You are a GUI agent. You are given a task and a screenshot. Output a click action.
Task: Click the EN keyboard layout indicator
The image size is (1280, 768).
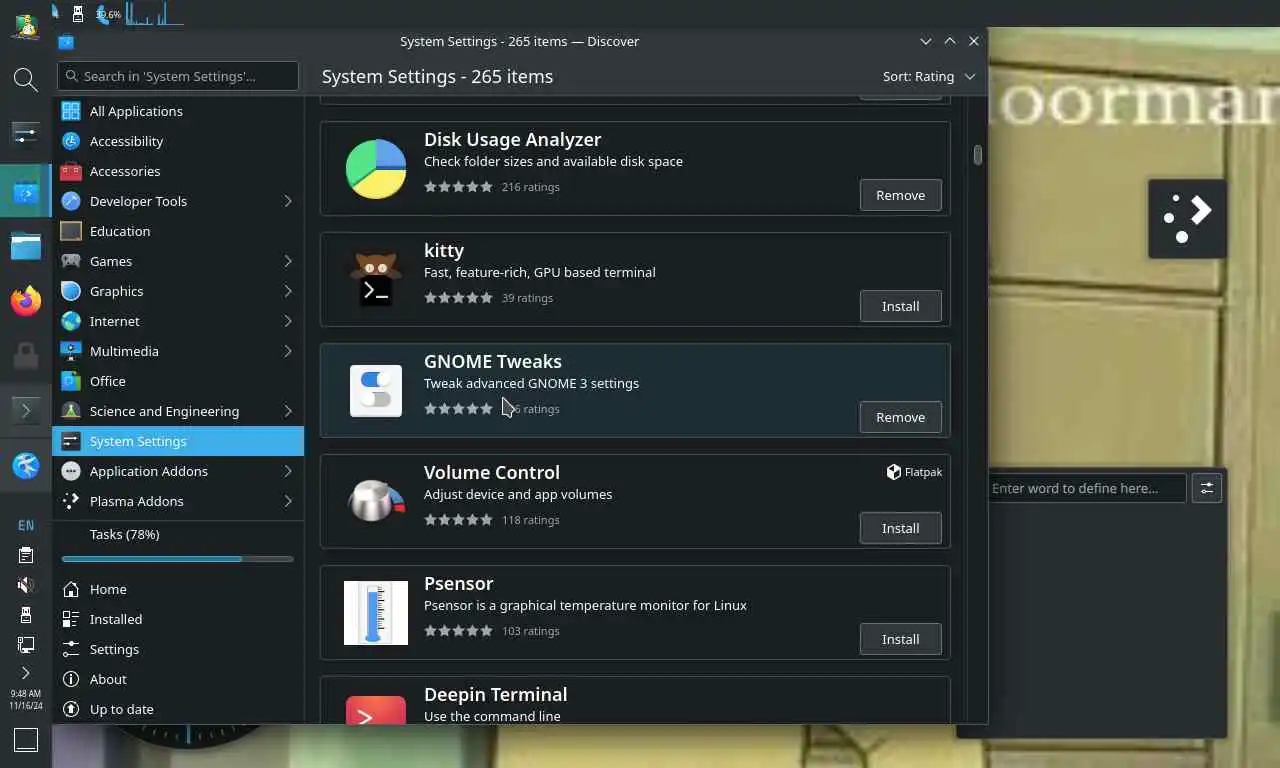tap(26, 525)
